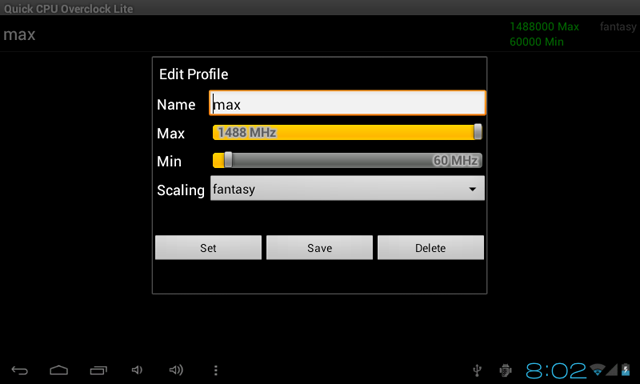
Task: Click the Min label beside the slider
Action: click(169, 162)
